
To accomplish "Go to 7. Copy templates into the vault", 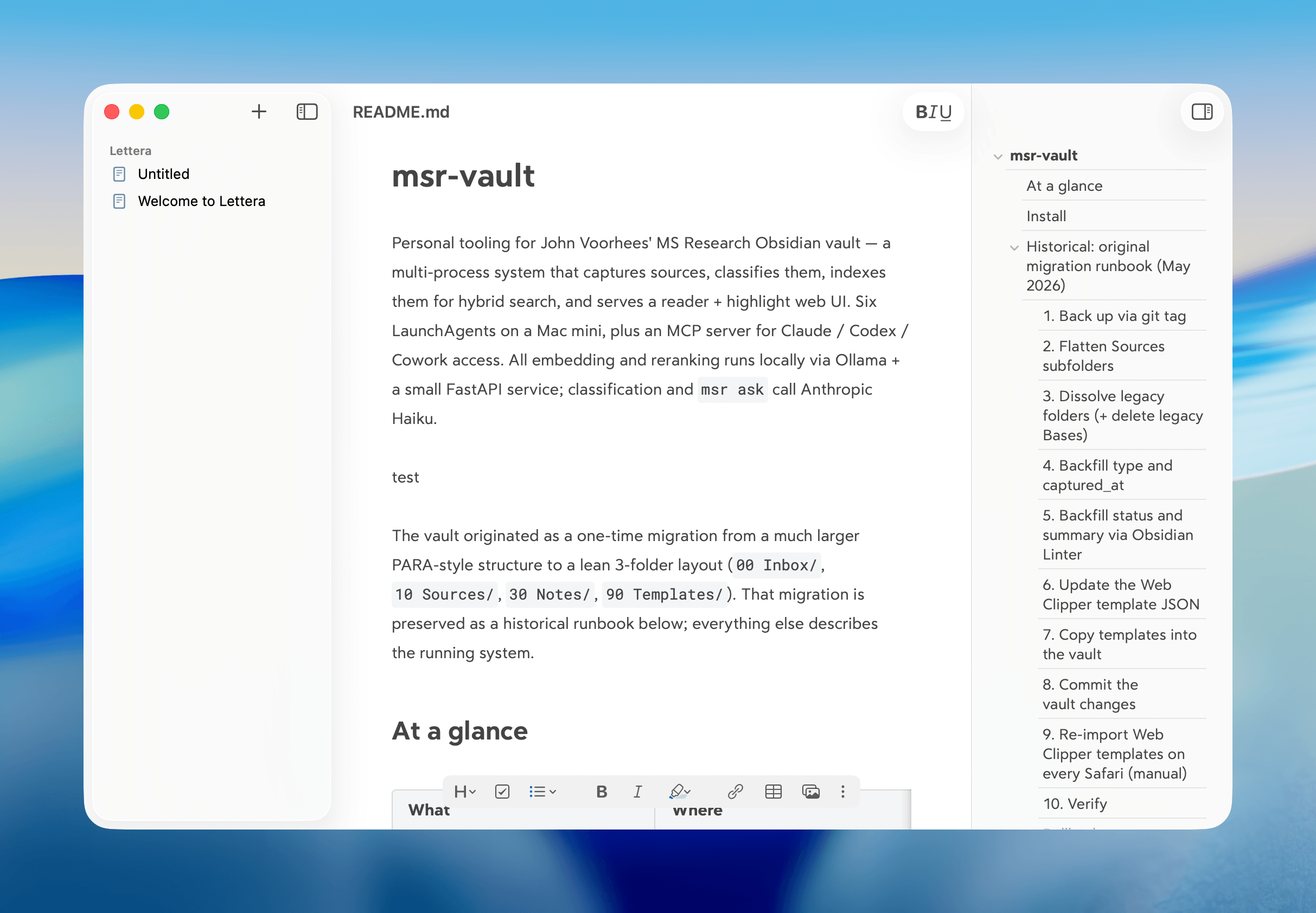I will point(1119,644).
